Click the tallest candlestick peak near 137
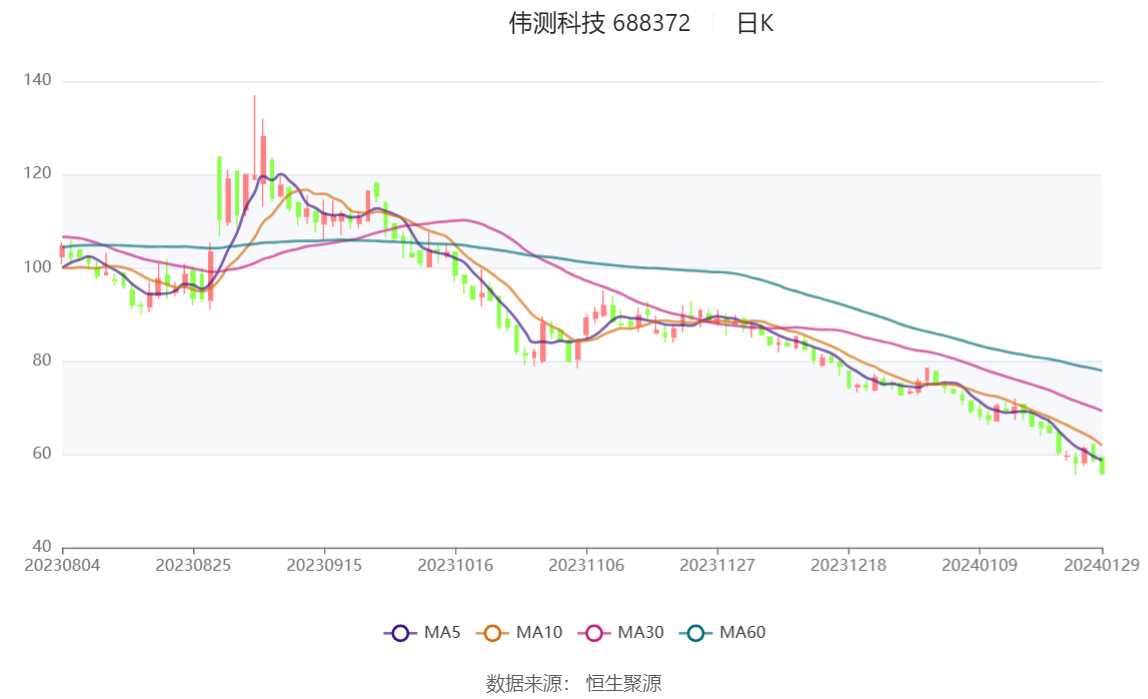The height and width of the screenshot is (699, 1148). (255, 139)
